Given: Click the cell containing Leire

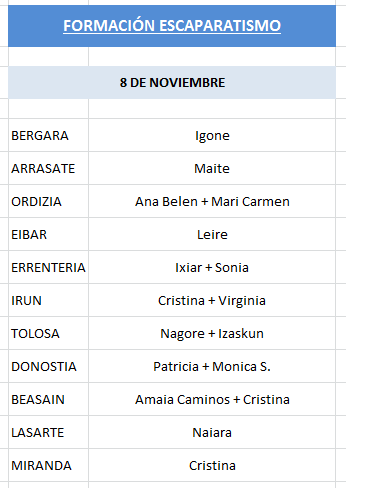Looking at the screenshot, I should tap(212, 234).
